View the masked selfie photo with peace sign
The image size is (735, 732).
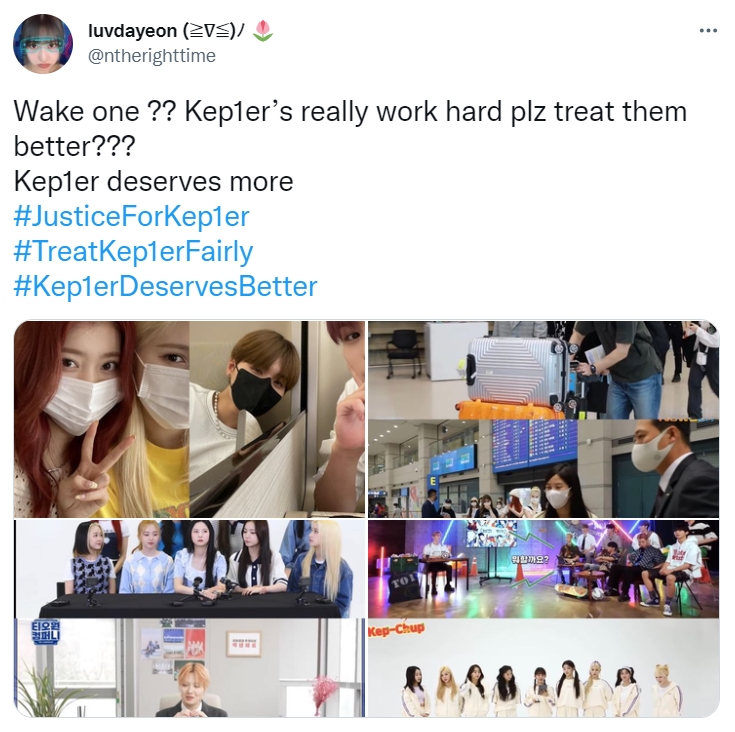click(x=101, y=419)
